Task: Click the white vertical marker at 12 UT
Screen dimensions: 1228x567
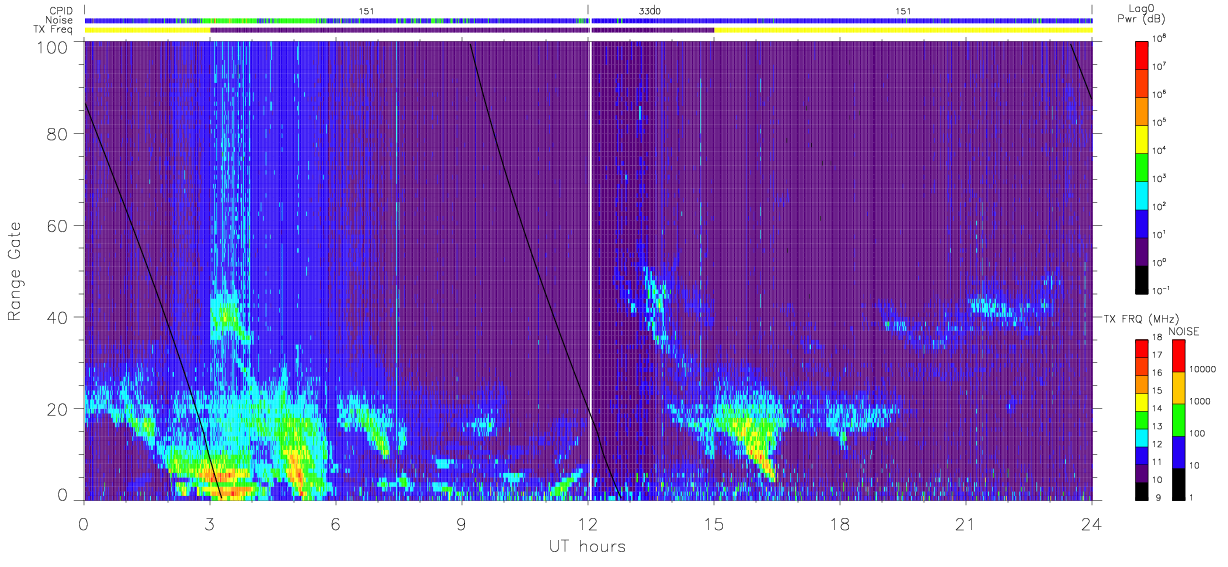Action: point(590,270)
